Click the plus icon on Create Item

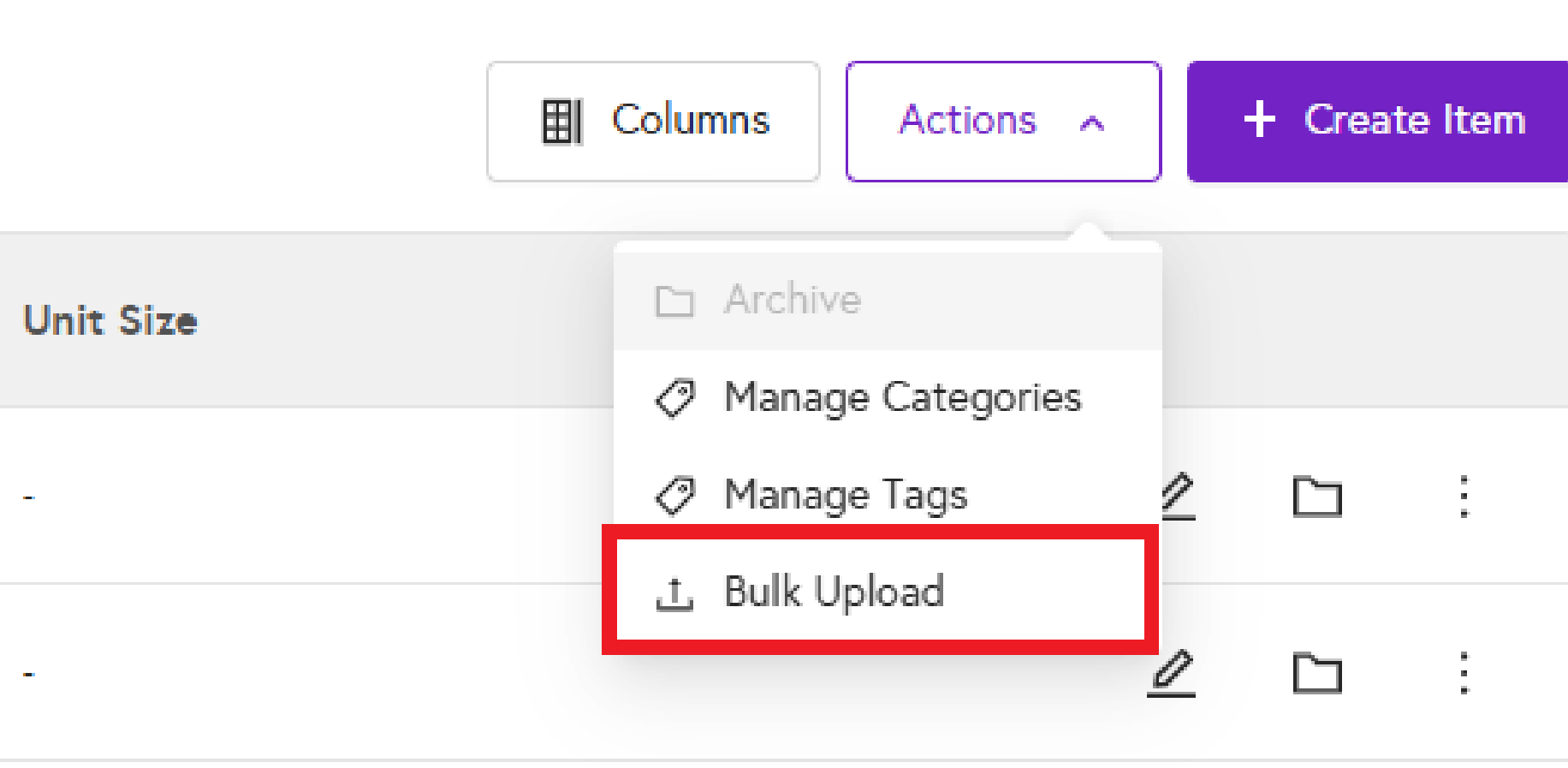point(1259,120)
